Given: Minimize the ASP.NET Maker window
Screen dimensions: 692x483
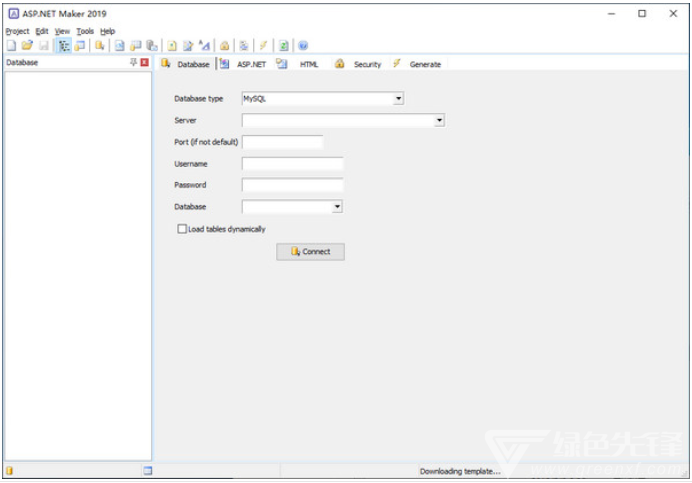Looking at the screenshot, I should pyautogui.click(x=611, y=14).
